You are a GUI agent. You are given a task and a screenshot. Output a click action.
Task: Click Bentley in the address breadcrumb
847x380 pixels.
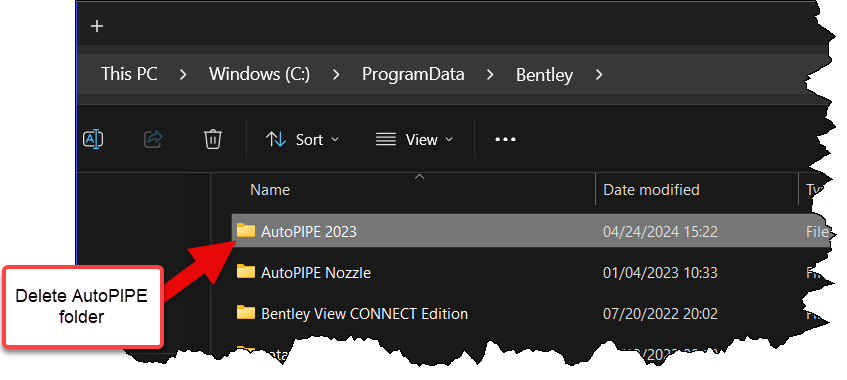tap(544, 75)
